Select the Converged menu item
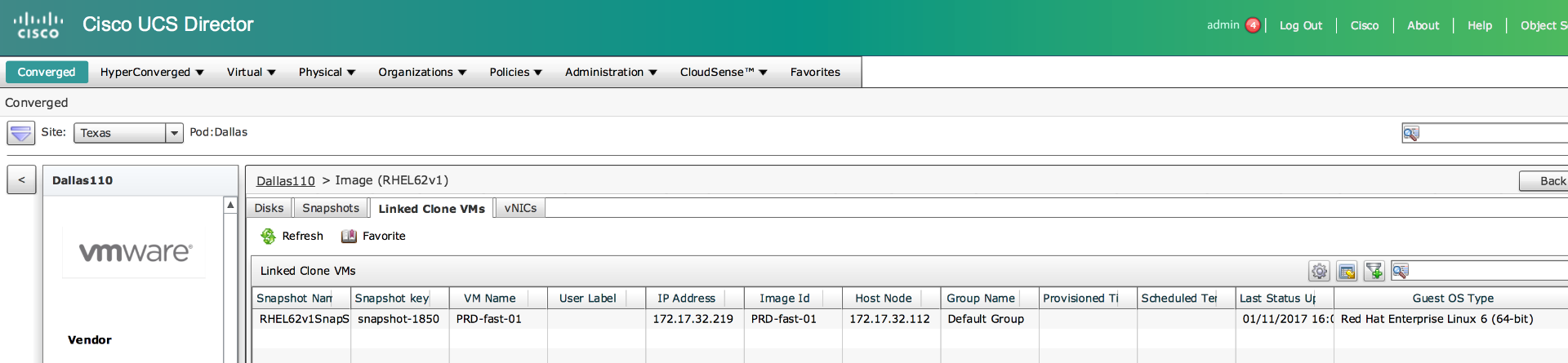 point(47,72)
